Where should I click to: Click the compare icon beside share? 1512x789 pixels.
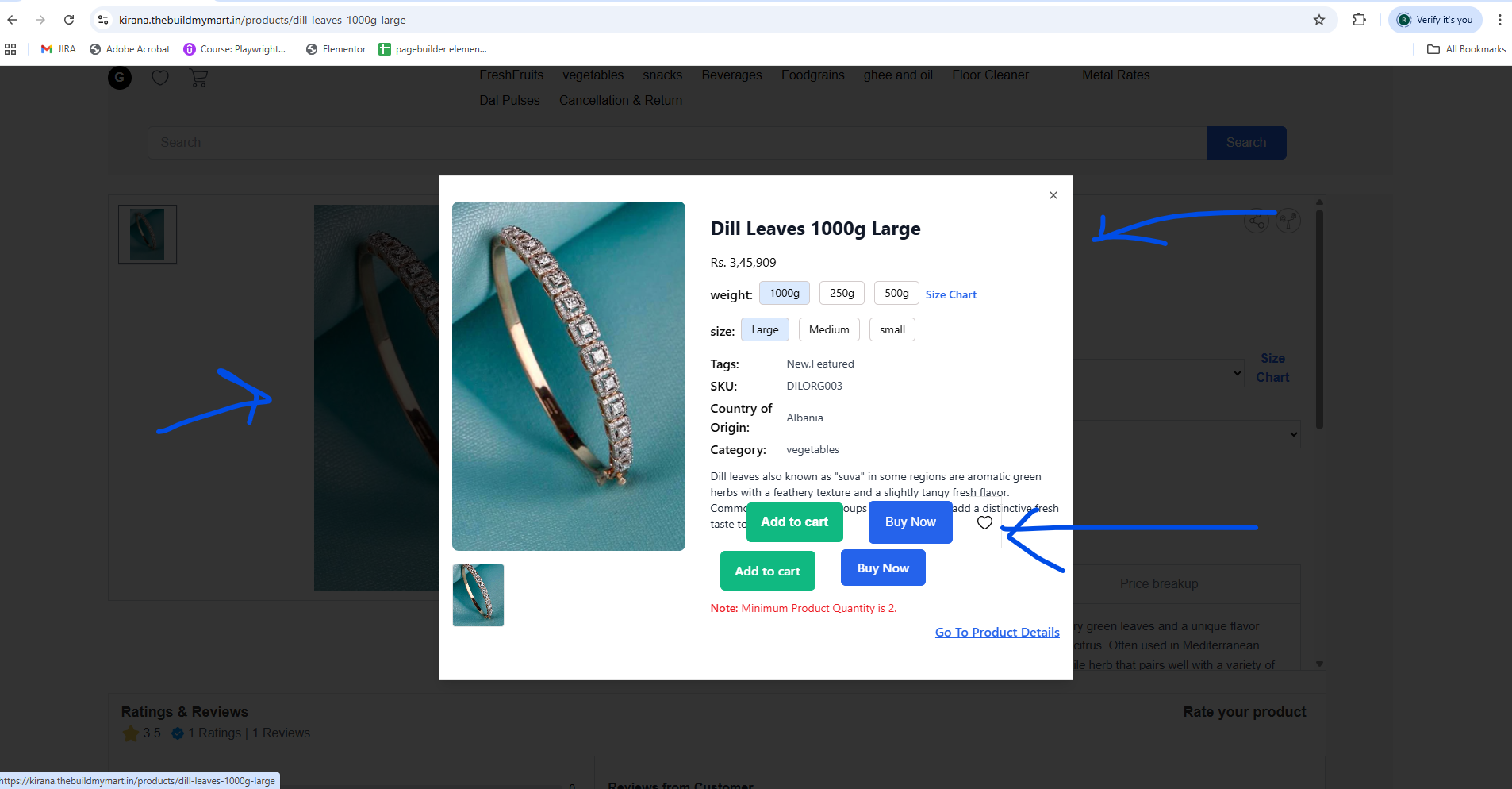(1288, 220)
